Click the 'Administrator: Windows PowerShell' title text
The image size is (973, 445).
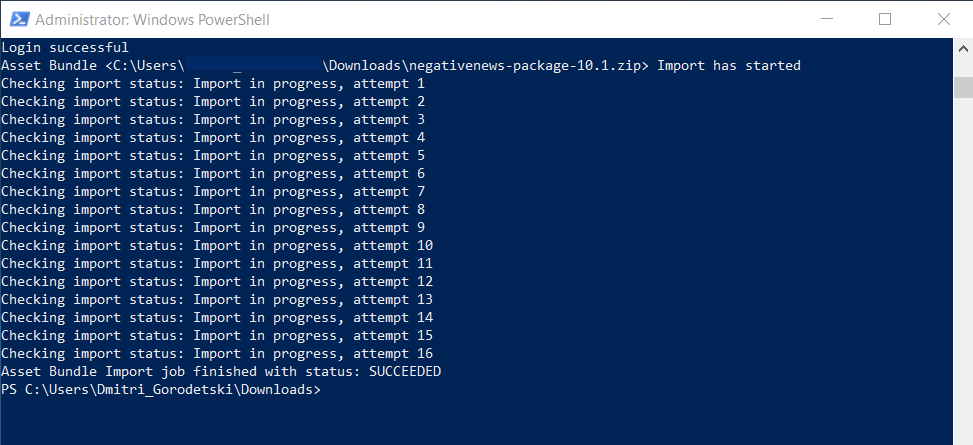(x=152, y=20)
